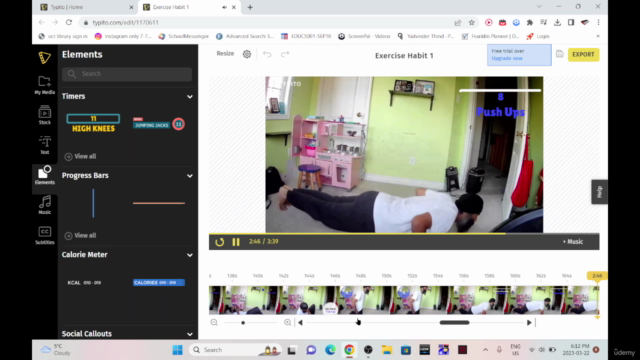Zoom out the timeline
Viewport: 640px width, 360px height.
click(x=214, y=322)
